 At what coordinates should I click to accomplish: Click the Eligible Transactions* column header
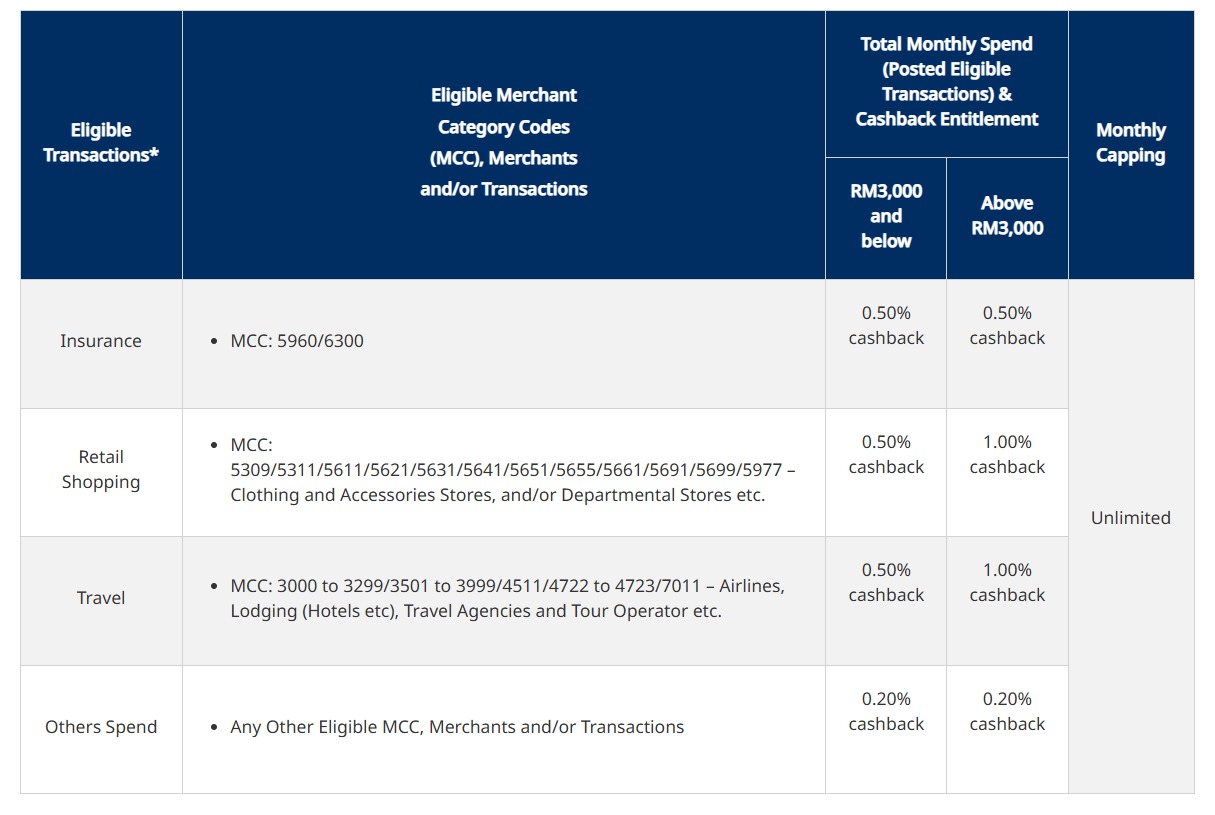[101, 143]
